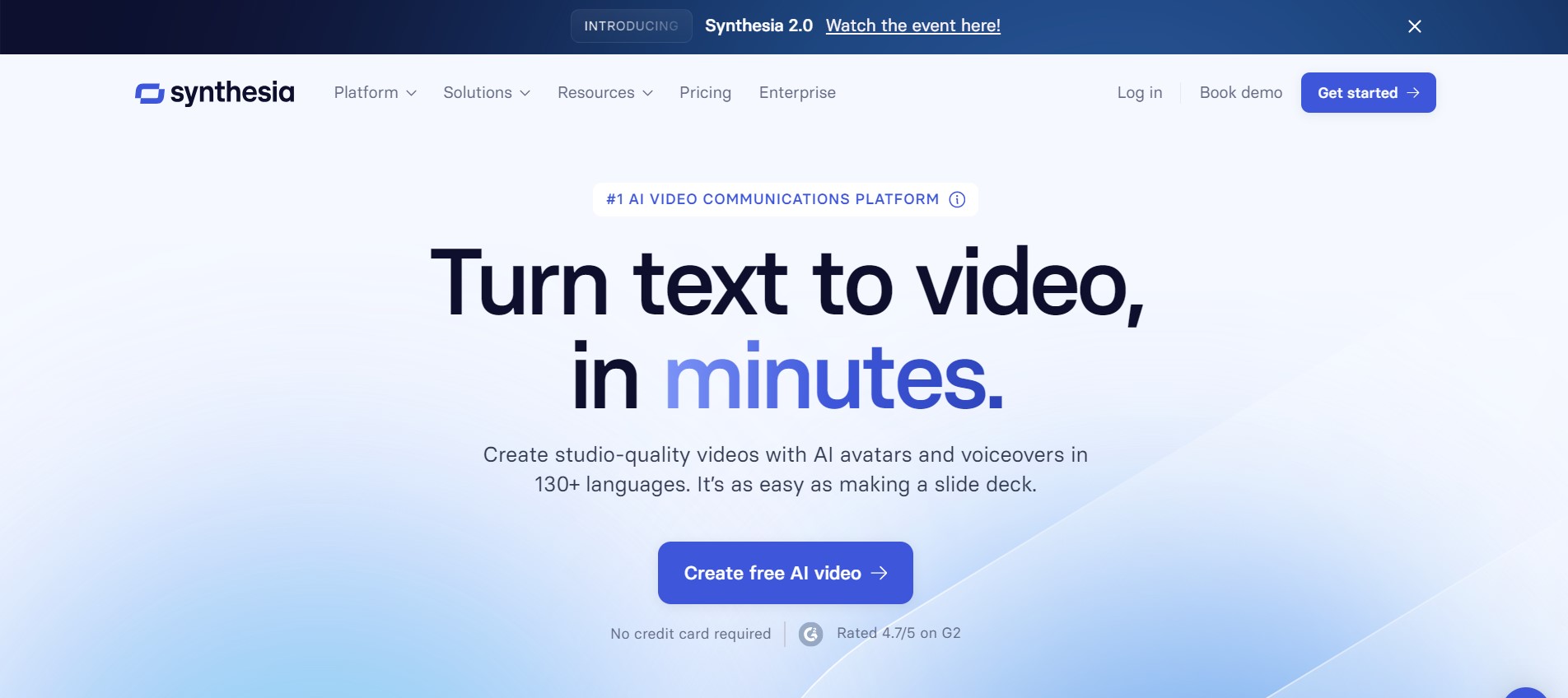Image resolution: width=1568 pixels, height=698 pixels.
Task: Expand the Resources dropdown menu
Action: coord(604,93)
